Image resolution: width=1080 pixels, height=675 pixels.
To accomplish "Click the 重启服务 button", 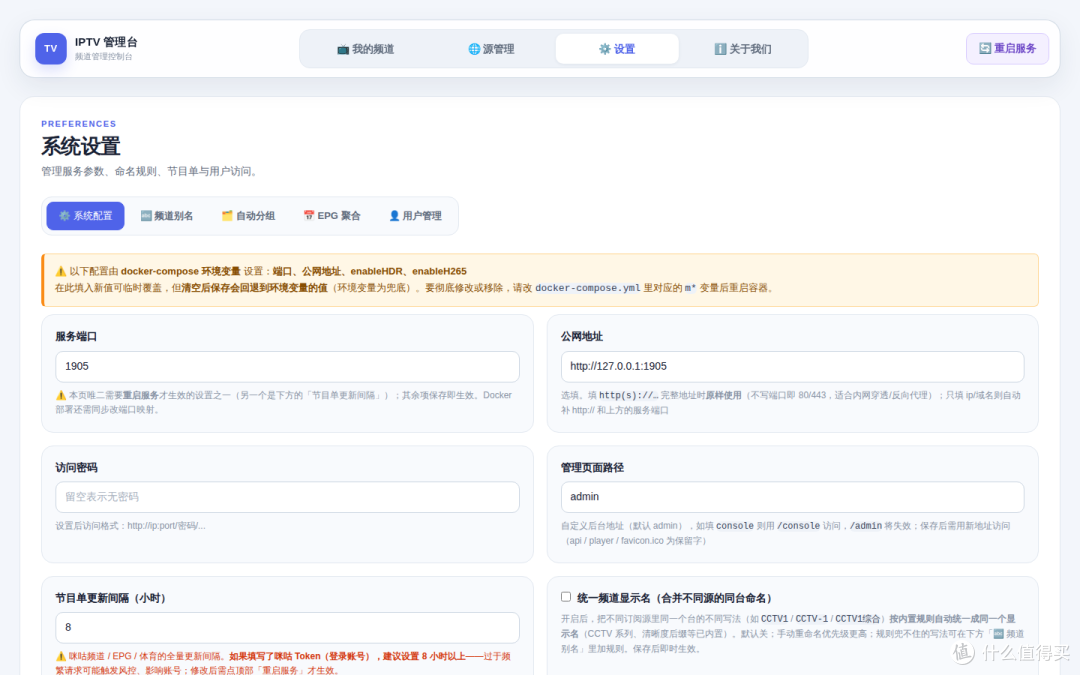I will tap(1007, 49).
